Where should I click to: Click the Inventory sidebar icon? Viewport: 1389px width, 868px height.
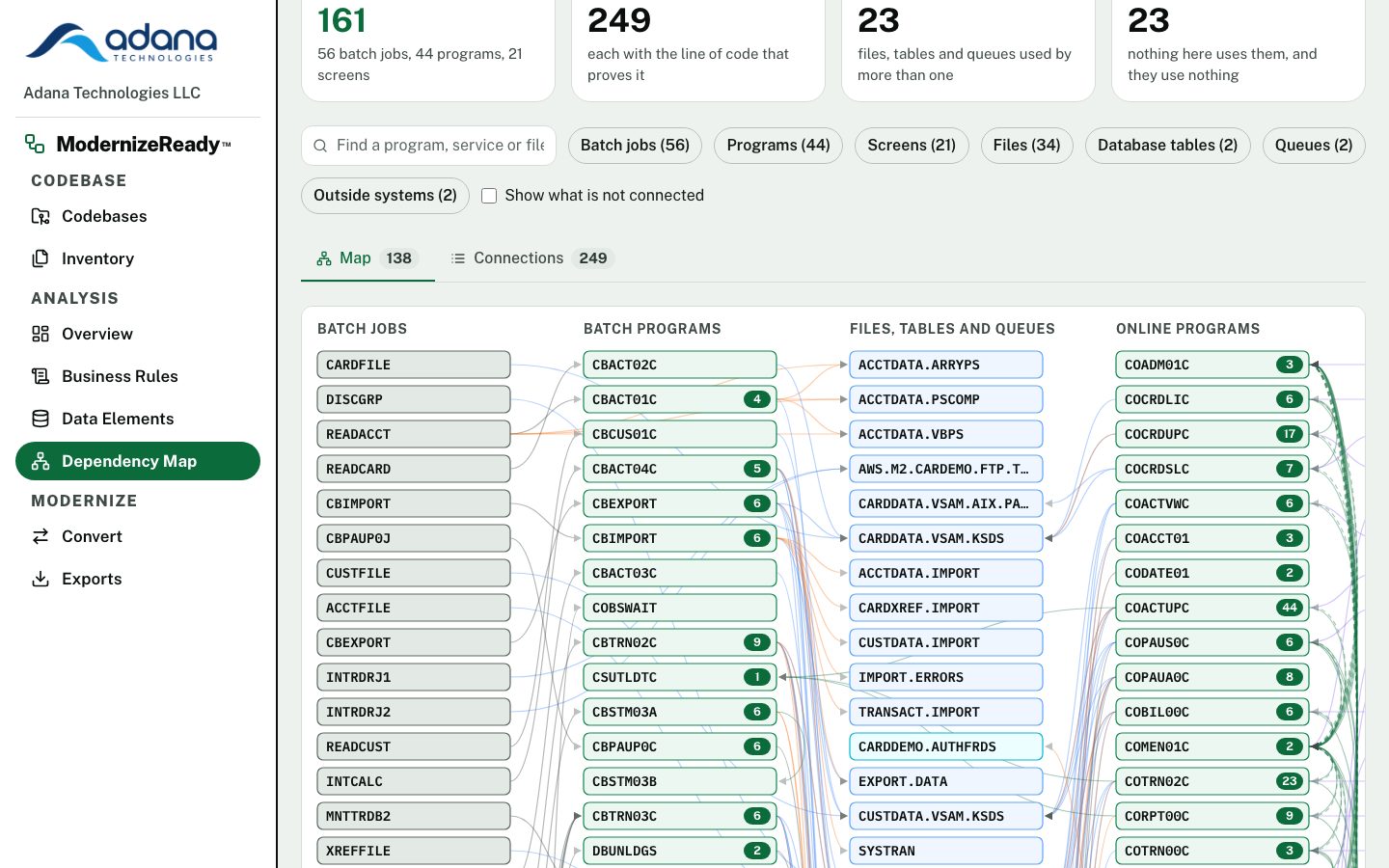pyautogui.click(x=41, y=258)
